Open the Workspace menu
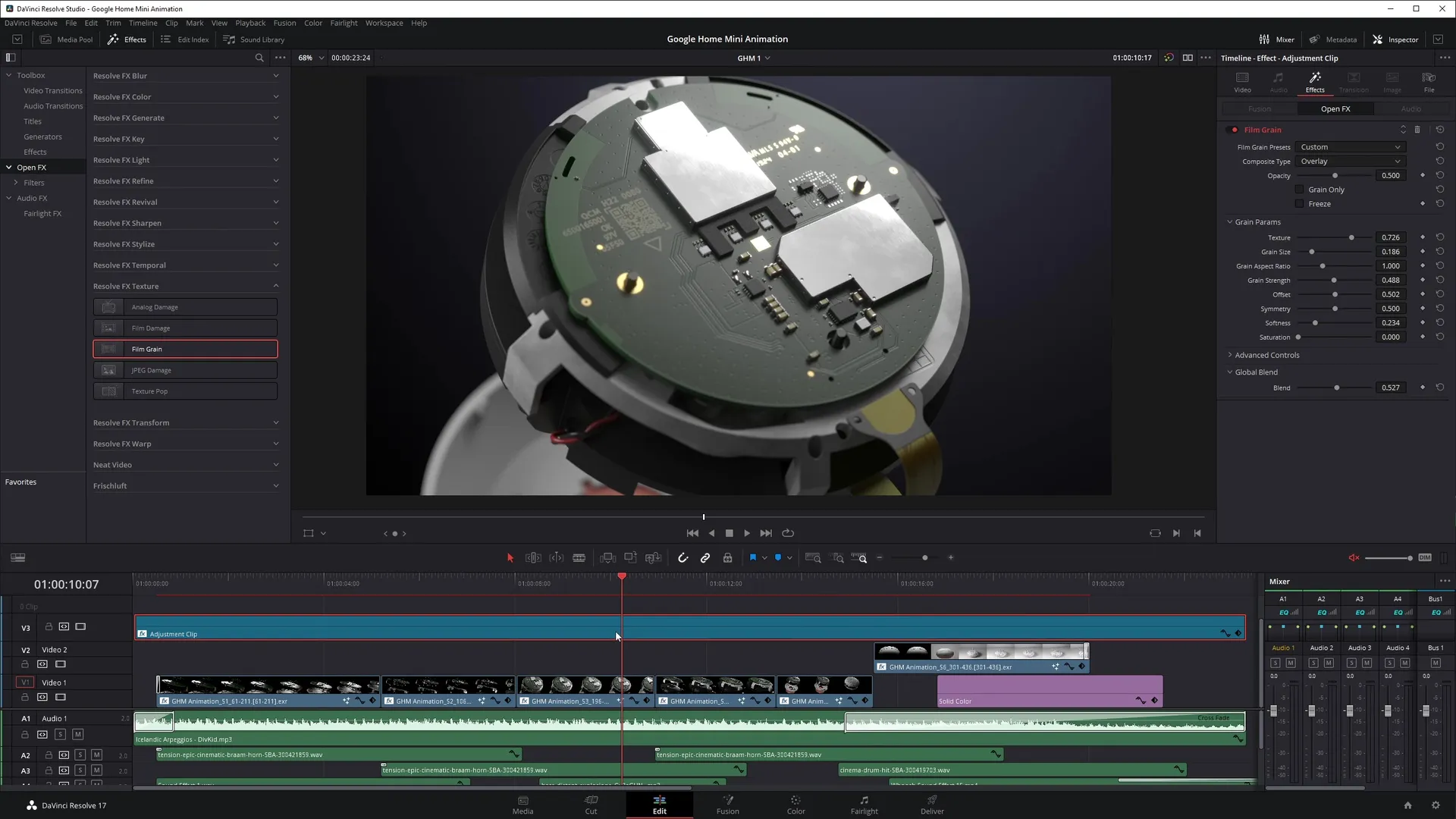The width and height of the screenshot is (1456, 819). 384,23
